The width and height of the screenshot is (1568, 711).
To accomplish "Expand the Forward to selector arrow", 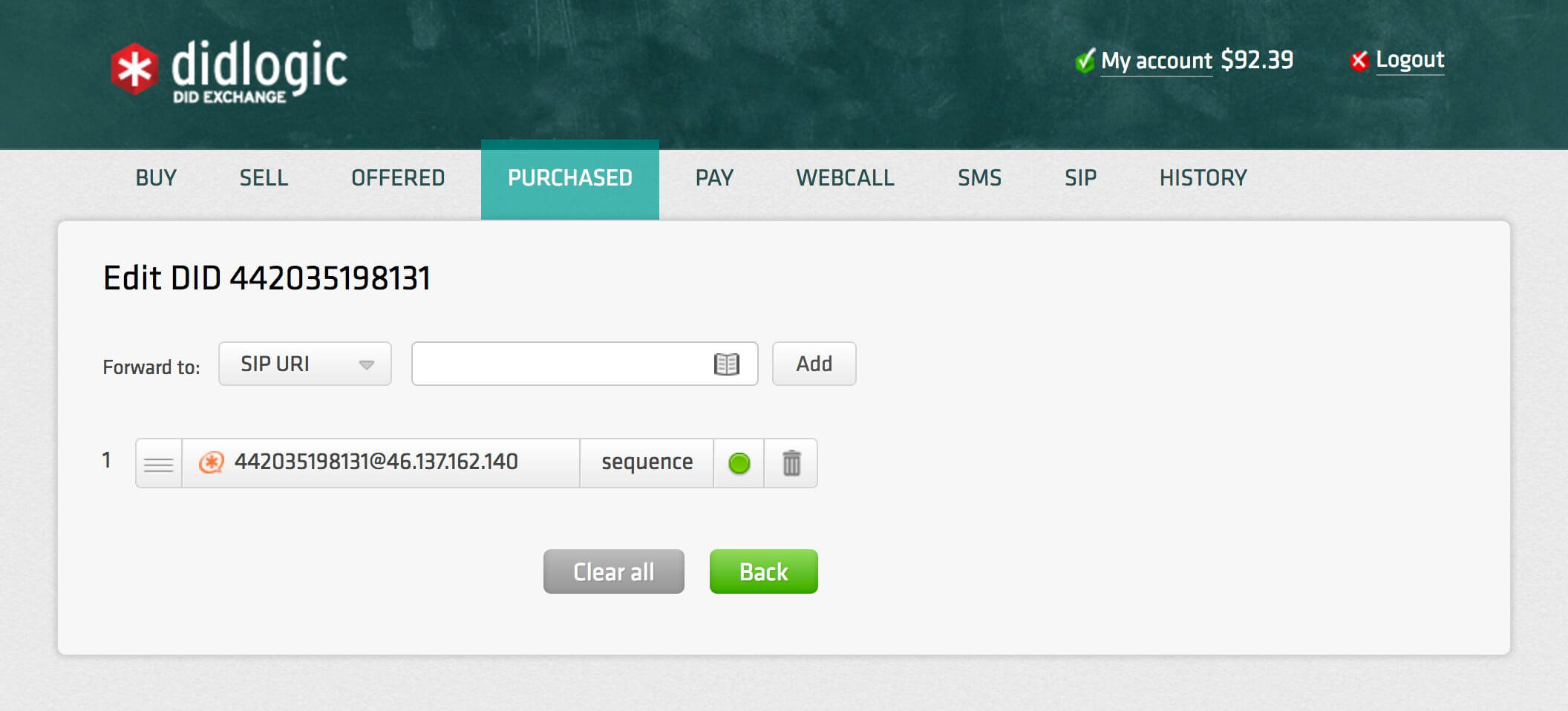I will coord(365,364).
